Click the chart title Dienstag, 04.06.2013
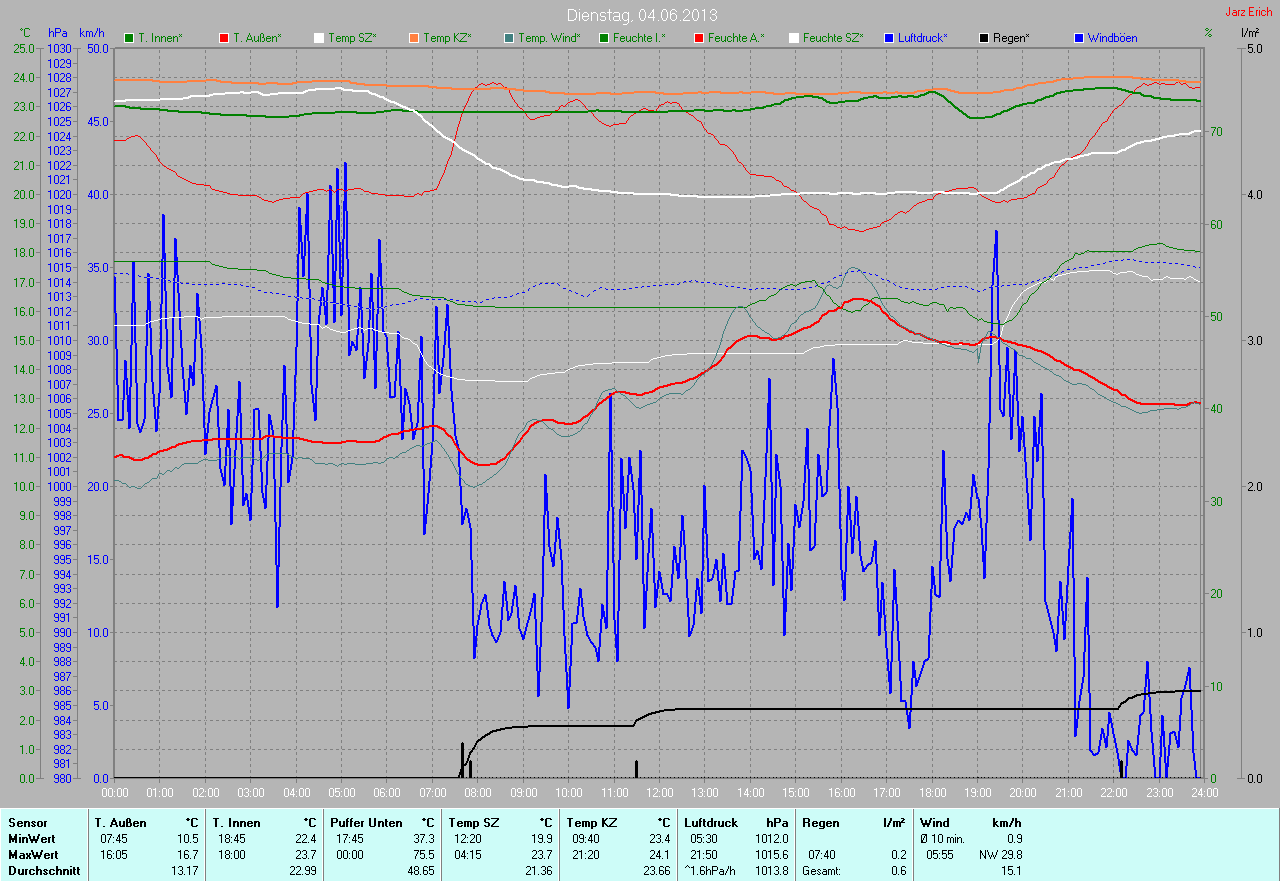This screenshot has height=881, width=1280. click(x=641, y=15)
